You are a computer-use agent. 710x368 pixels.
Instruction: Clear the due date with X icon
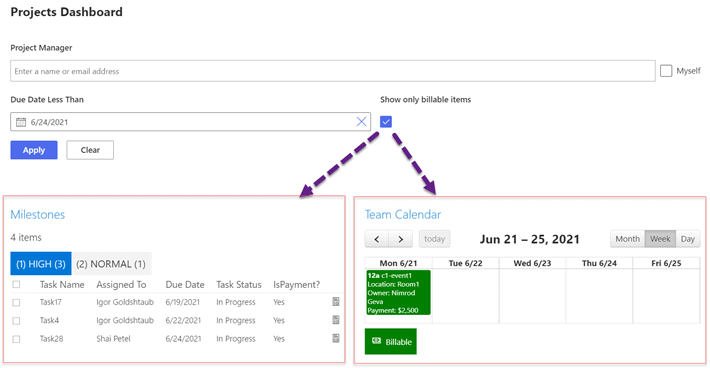point(361,122)
